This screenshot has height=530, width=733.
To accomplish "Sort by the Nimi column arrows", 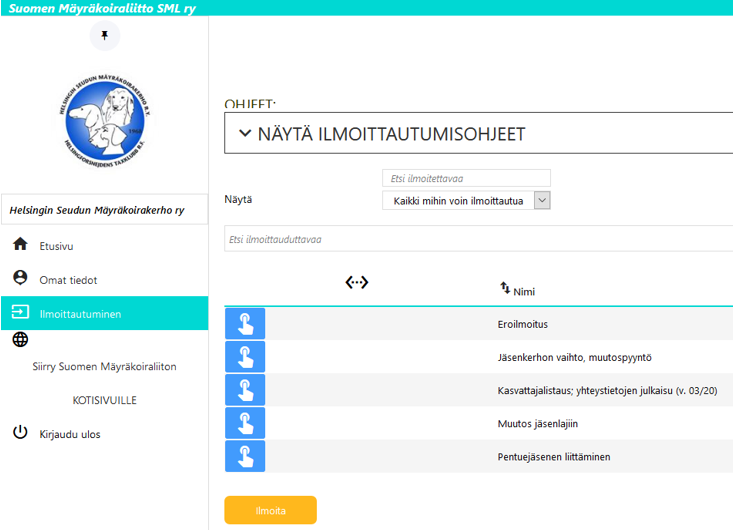I will coord(505,288).
